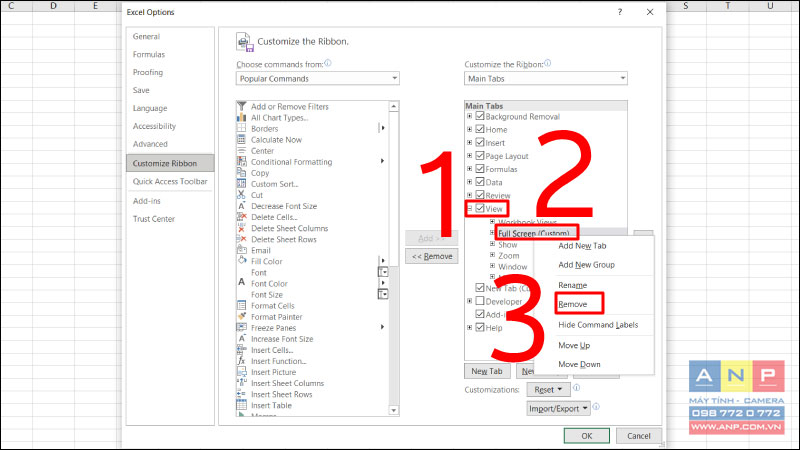The width and height of the screenshot is (800, 450).
Task: Click the Copy command icon
Action: pos(242,173)
